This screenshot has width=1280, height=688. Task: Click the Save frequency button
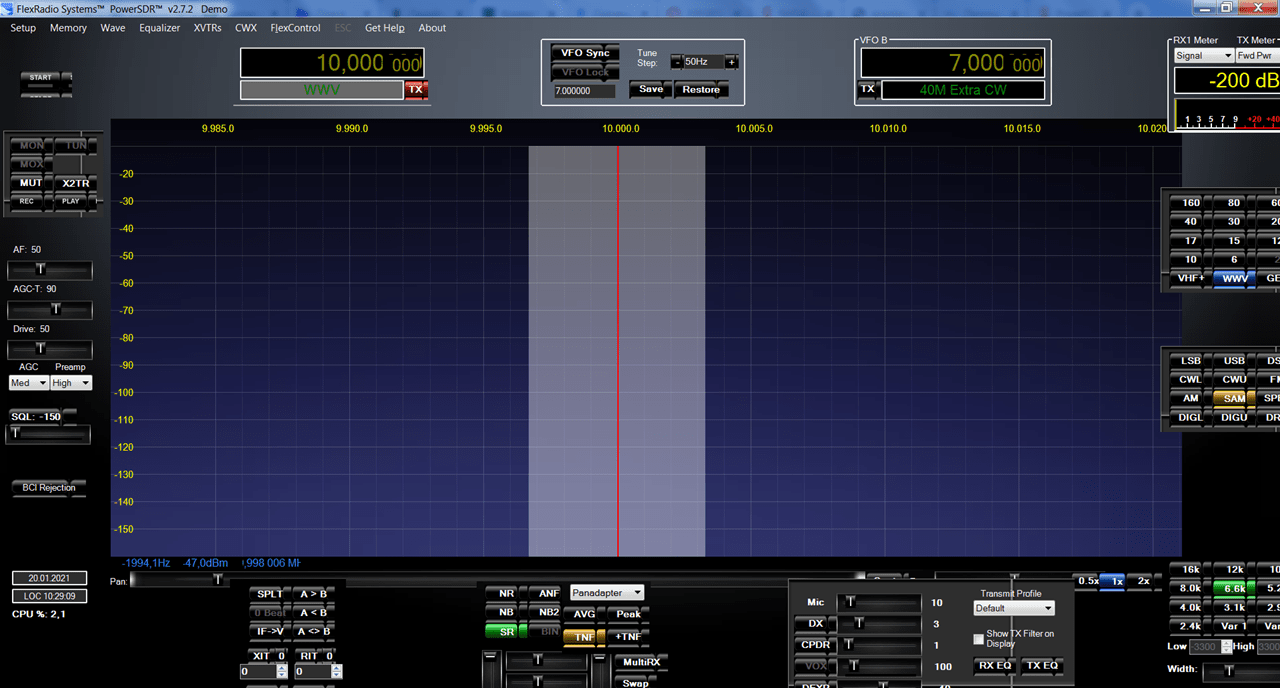651,89
